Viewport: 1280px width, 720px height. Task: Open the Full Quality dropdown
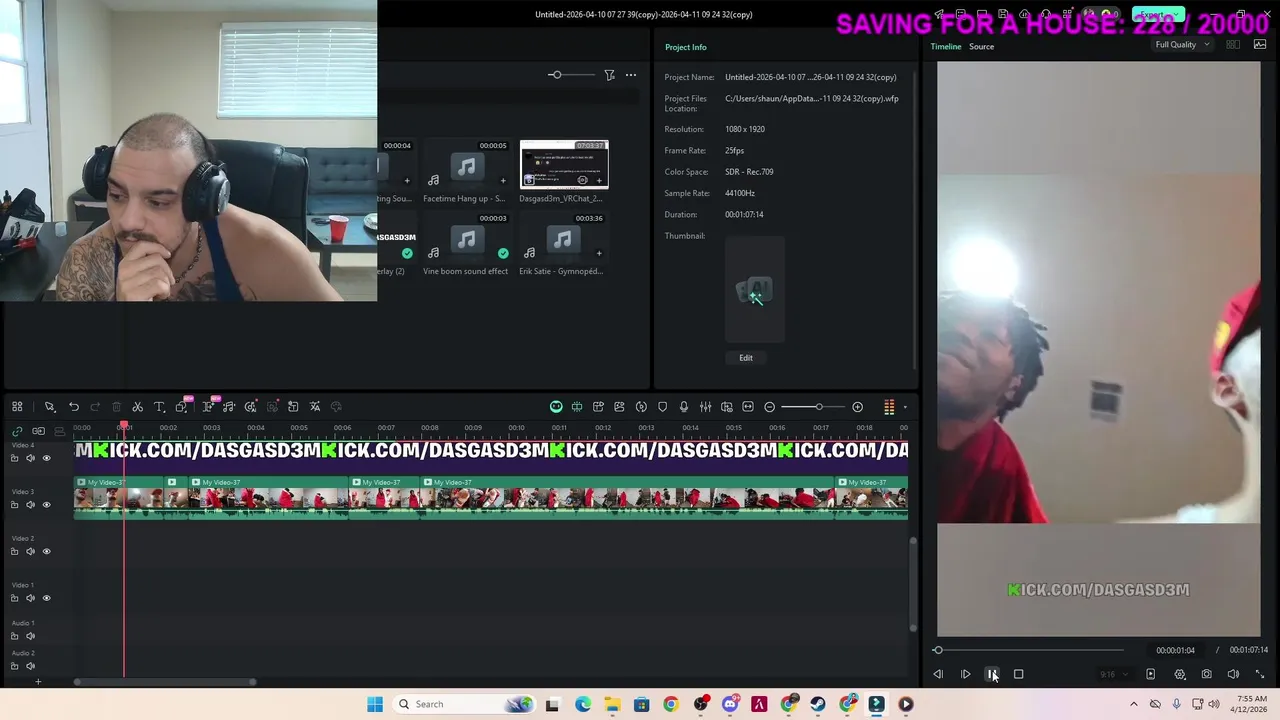point(1182,45)
